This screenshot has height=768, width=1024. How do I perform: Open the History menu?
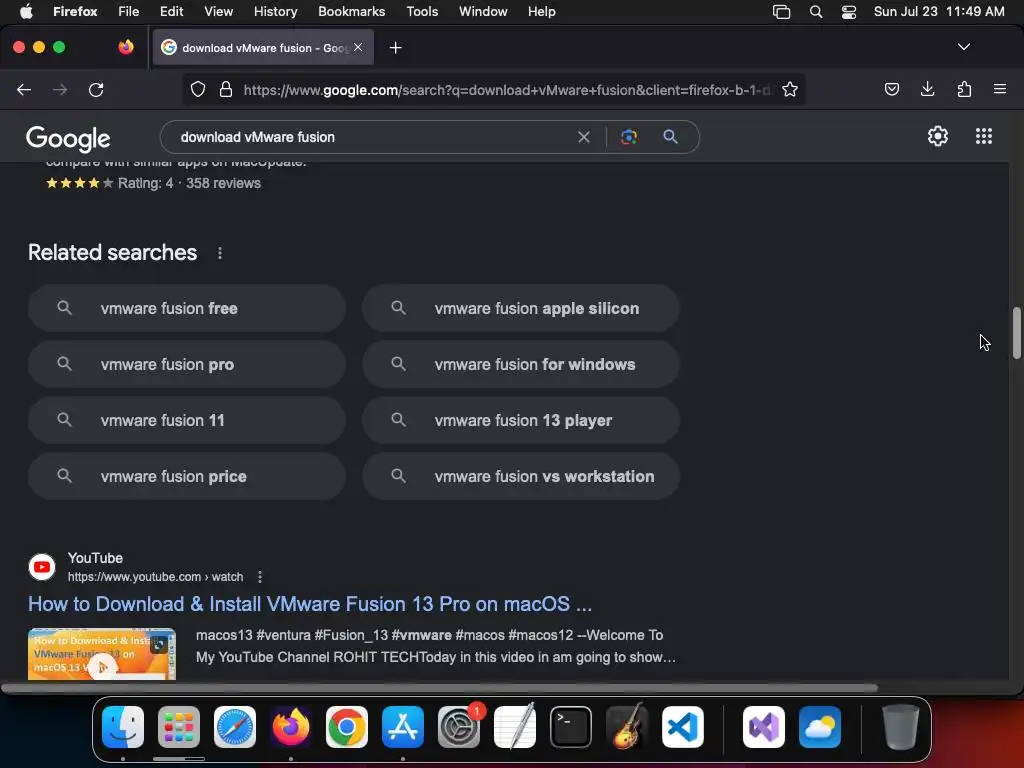click(x=275, y=11)
